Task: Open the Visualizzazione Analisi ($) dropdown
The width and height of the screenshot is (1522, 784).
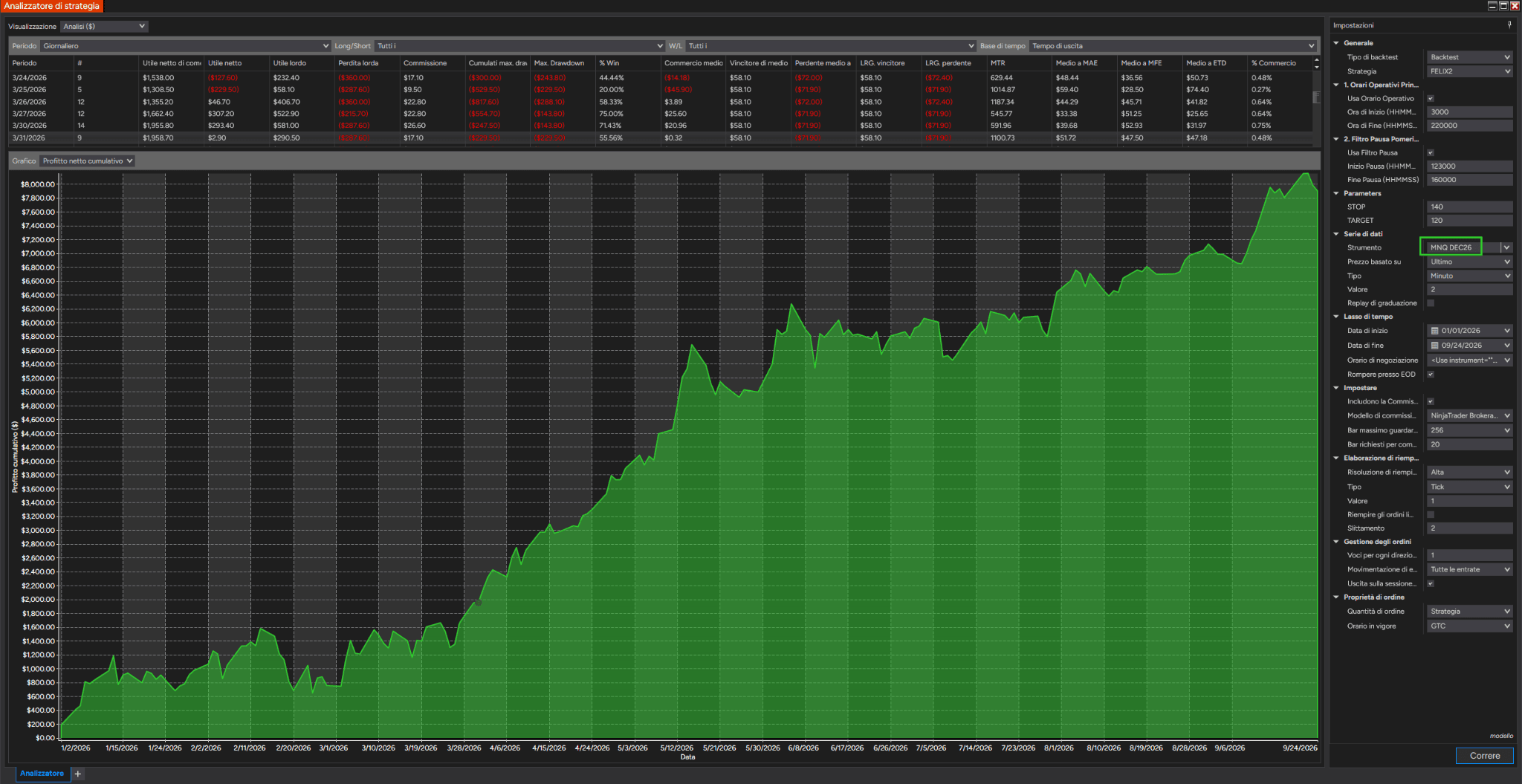Action: click(104, 27)
